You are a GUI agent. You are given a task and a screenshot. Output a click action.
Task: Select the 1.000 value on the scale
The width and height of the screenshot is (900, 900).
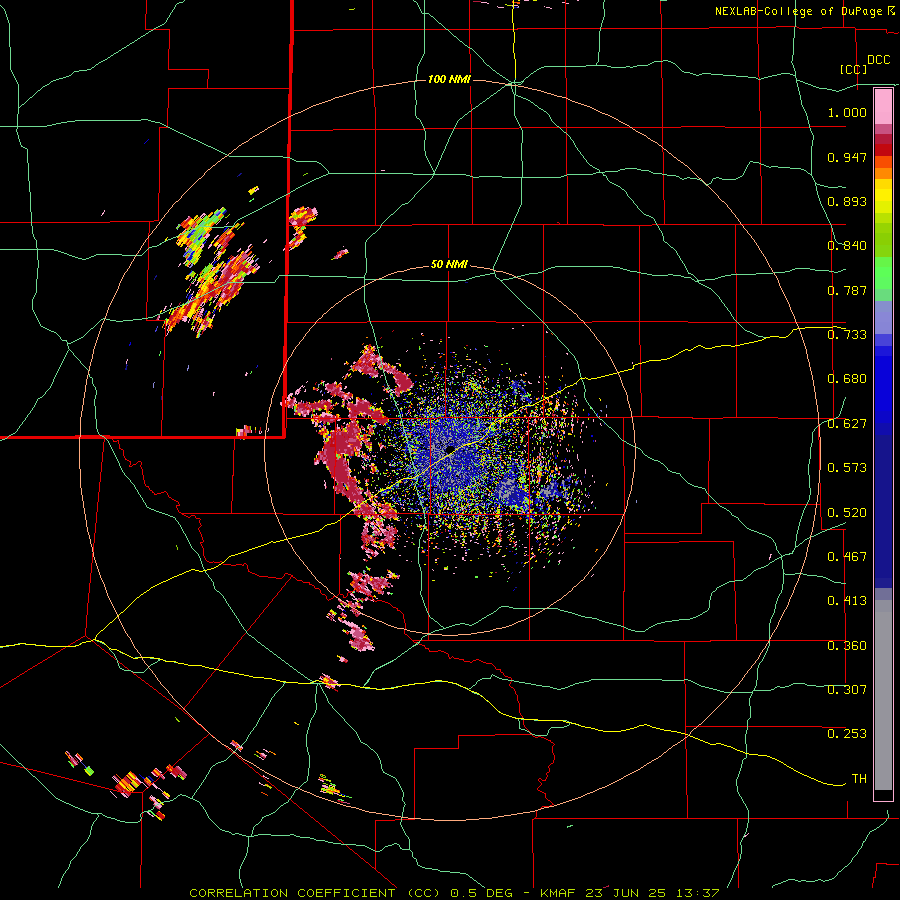coord(847,112)
